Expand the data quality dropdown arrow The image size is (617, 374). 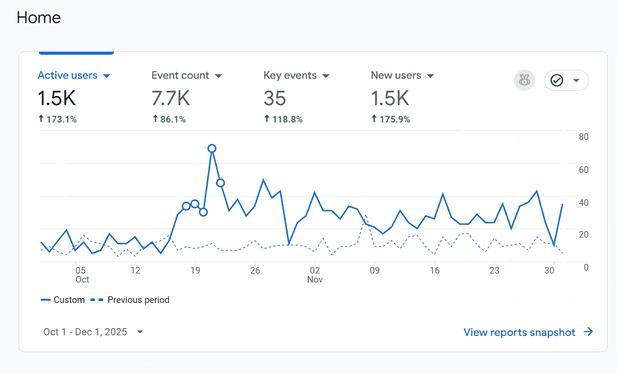click(576, 80)
